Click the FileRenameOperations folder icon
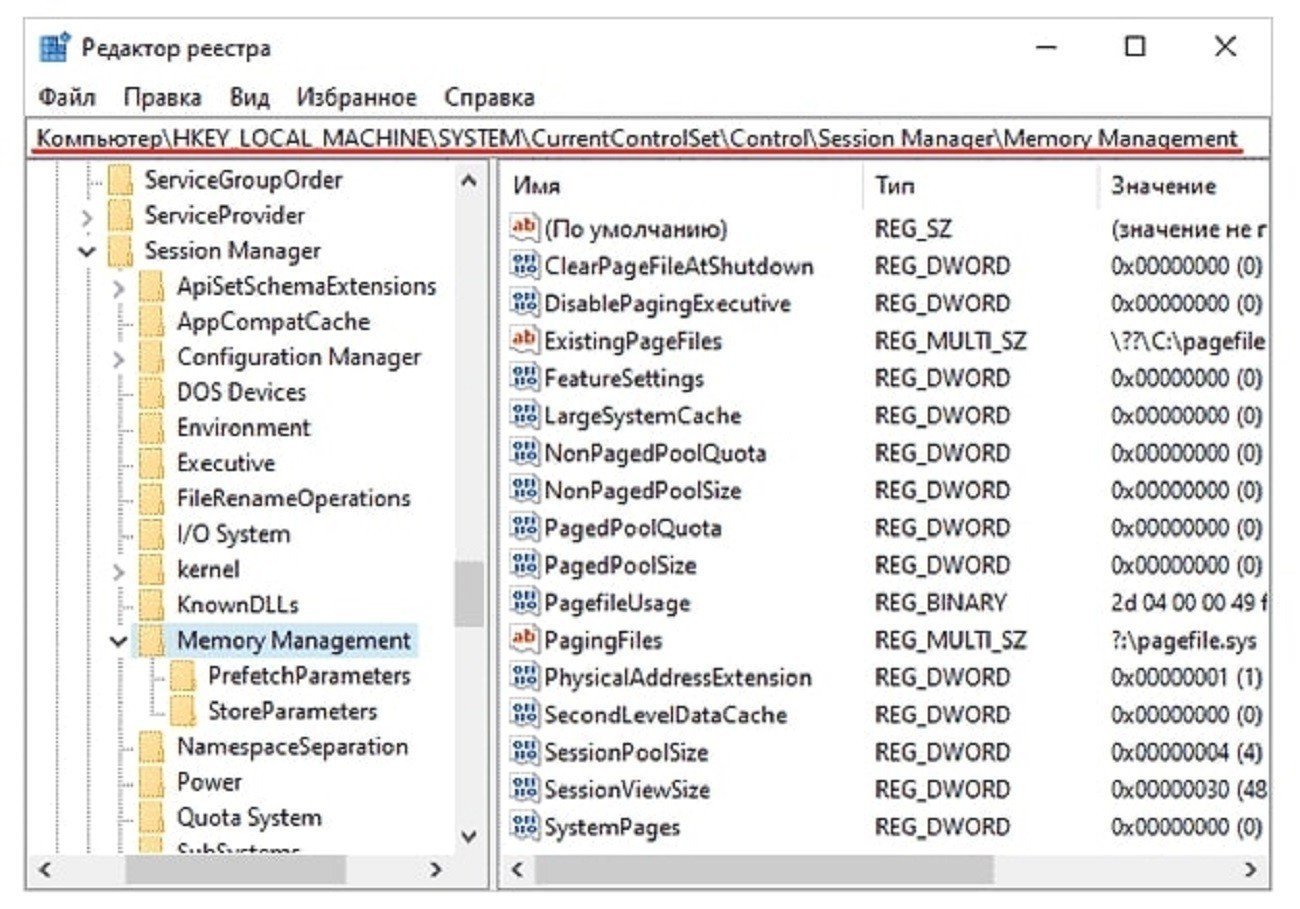This screenshot has width=1300, height=909. (x=151, y=499)
